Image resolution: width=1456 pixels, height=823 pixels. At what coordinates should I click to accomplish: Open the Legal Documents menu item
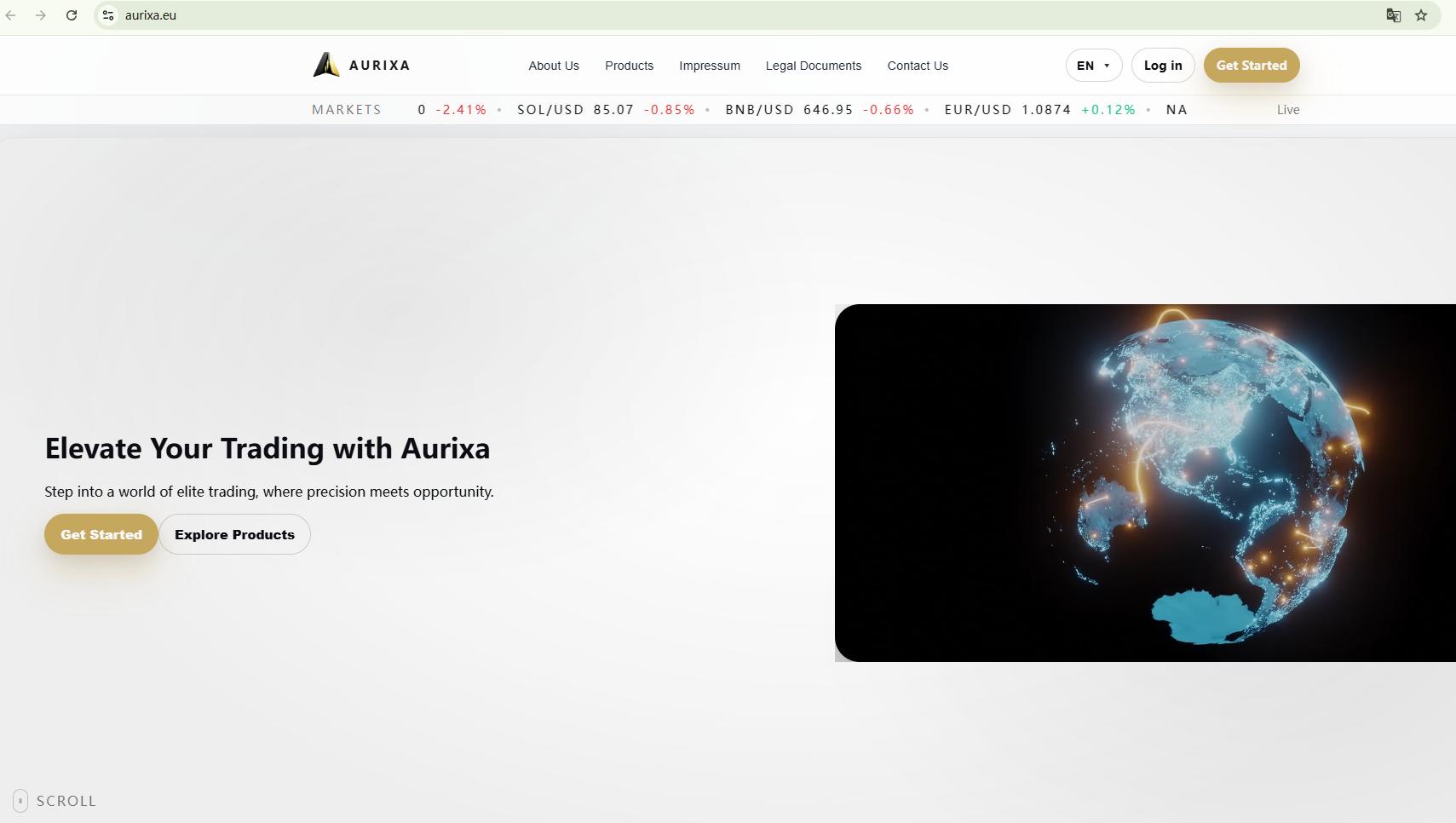pos(814,66)
